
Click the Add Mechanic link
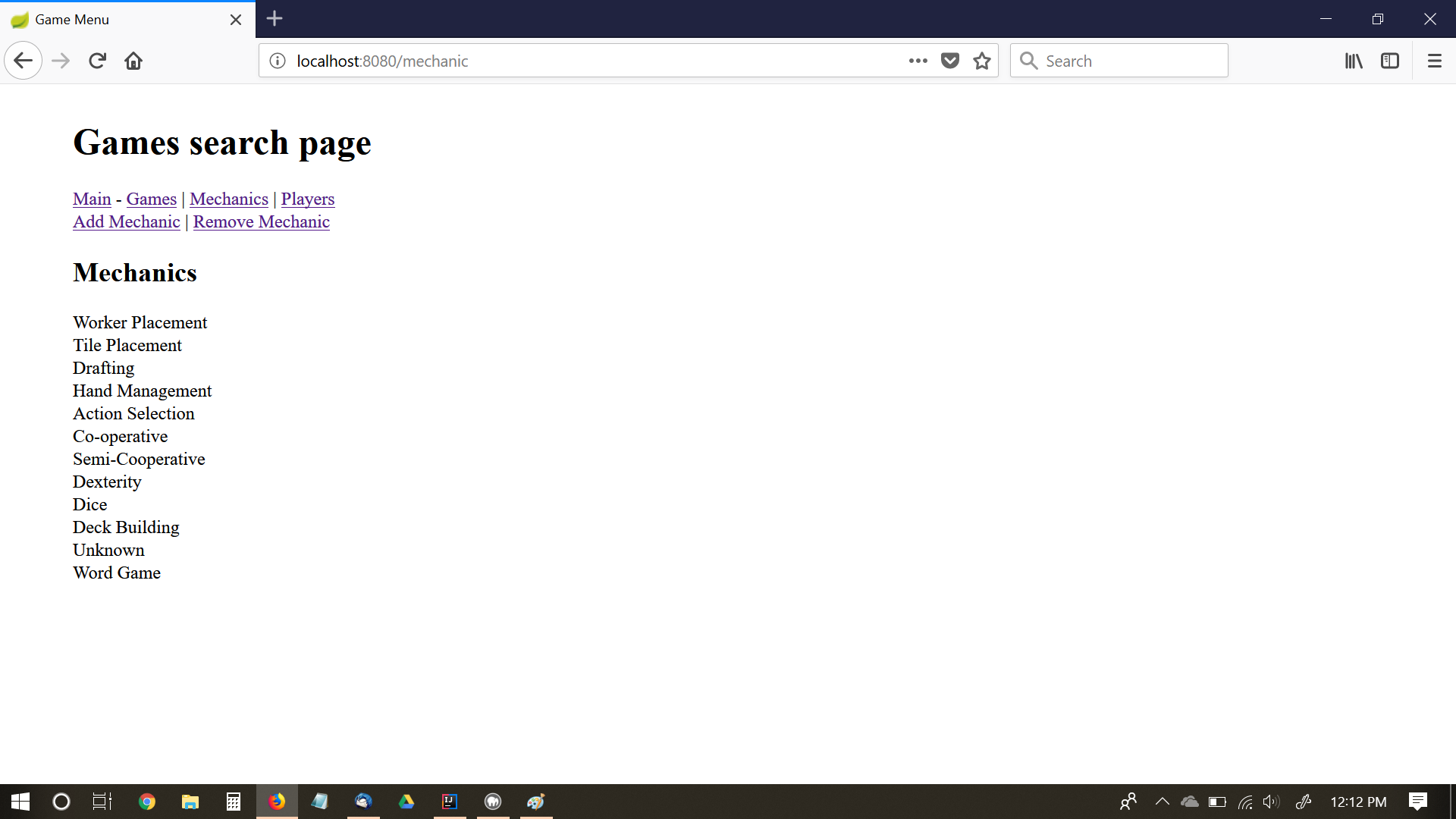[x=126, y=221]
